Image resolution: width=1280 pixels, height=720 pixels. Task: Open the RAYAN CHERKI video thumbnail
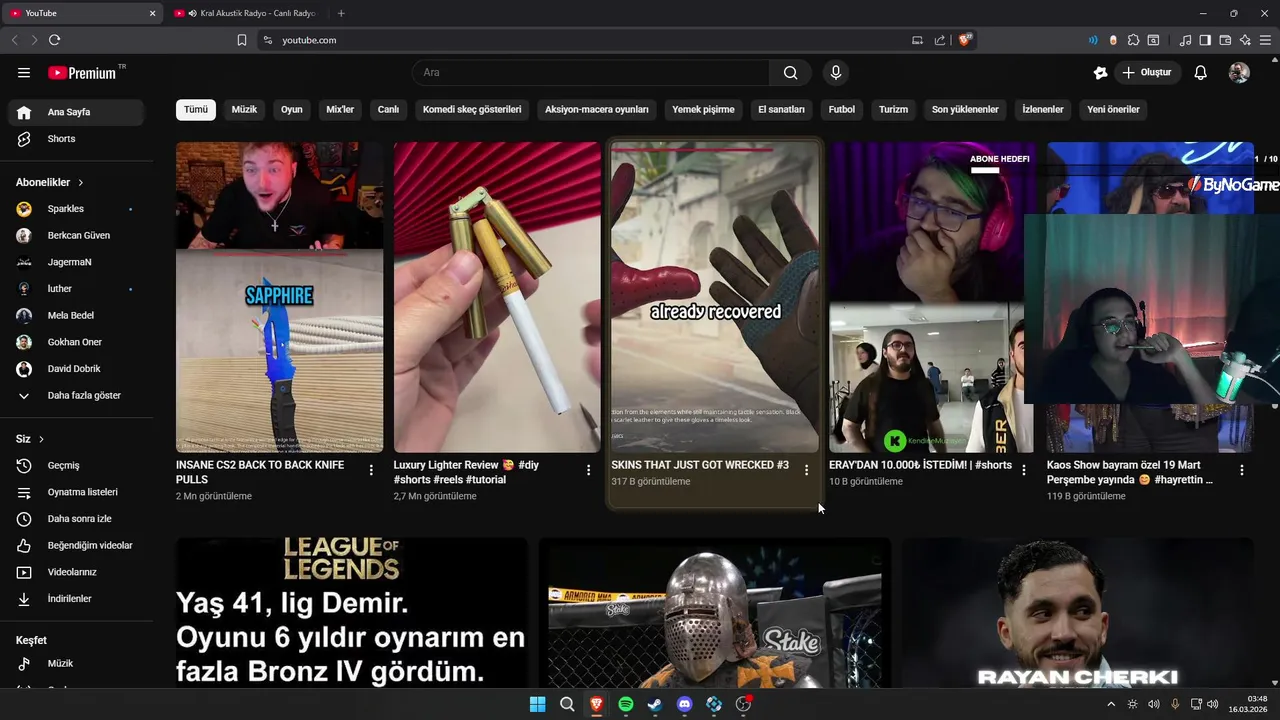point(1077,613)
